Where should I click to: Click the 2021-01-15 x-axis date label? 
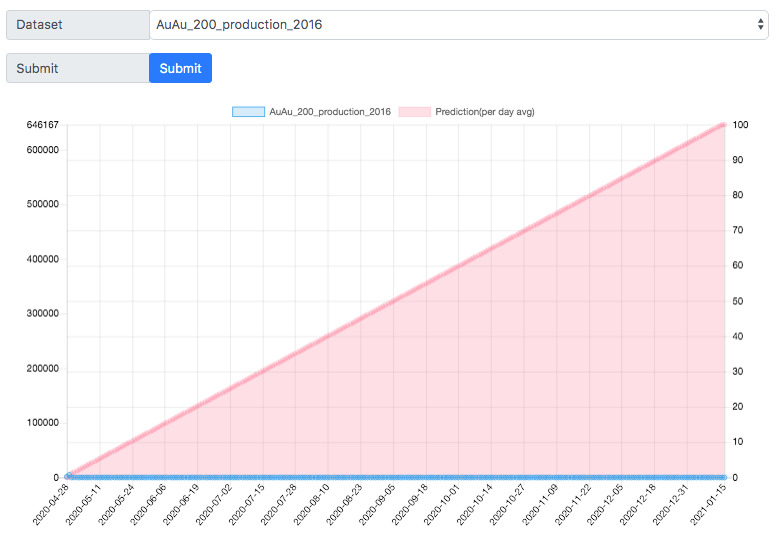tap(708, 504)
